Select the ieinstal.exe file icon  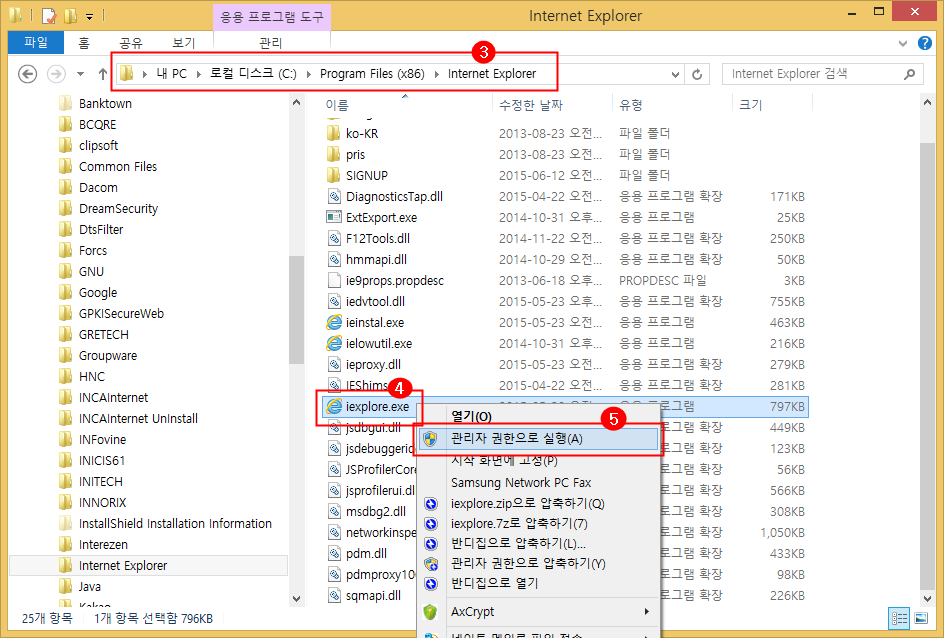pos(334,323)
